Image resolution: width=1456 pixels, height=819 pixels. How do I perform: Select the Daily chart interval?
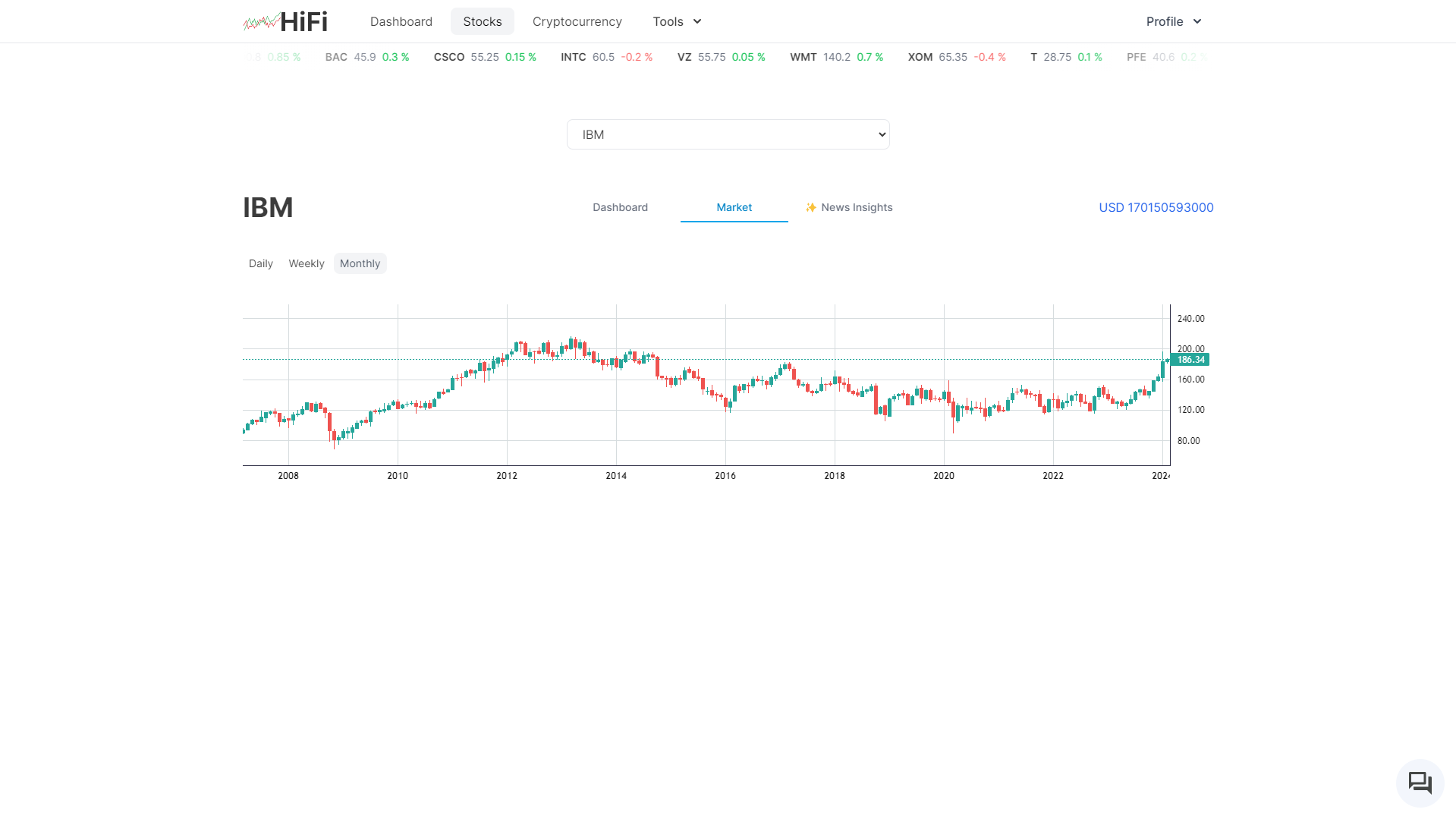(x=261, y=263)
